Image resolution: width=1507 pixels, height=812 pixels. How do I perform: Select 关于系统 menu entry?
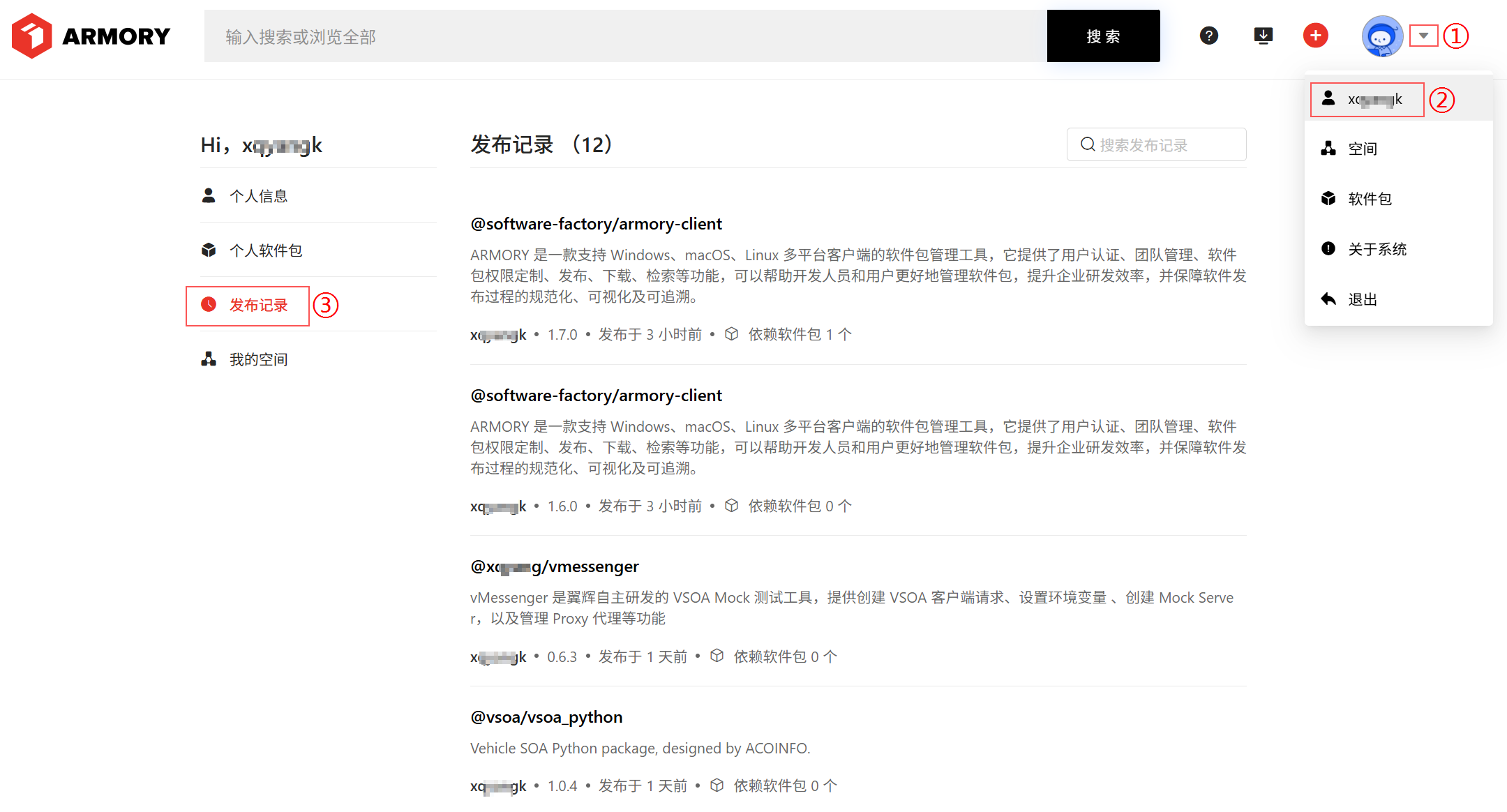[x=1377, y=249]
